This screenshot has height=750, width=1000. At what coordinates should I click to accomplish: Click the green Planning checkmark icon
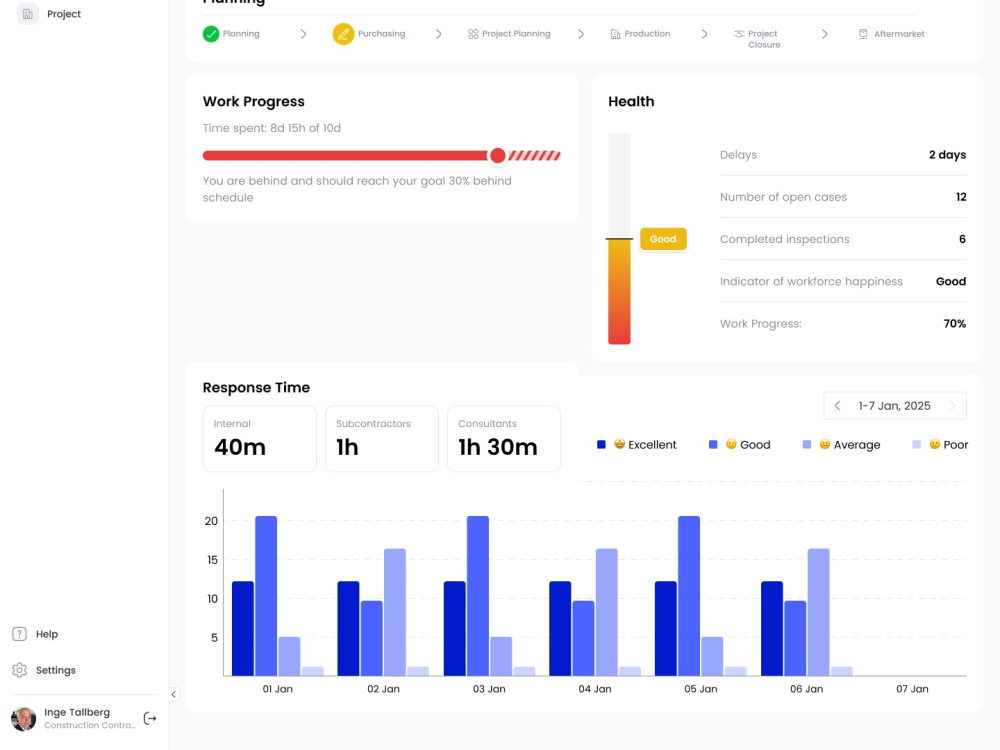[x=211, y=34]
